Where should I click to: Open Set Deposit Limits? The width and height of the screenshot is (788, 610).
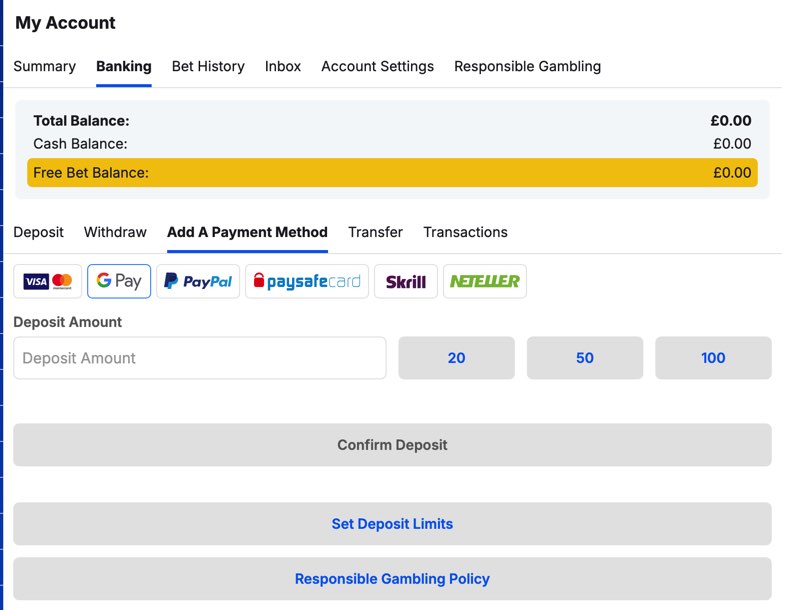(392, 524)
